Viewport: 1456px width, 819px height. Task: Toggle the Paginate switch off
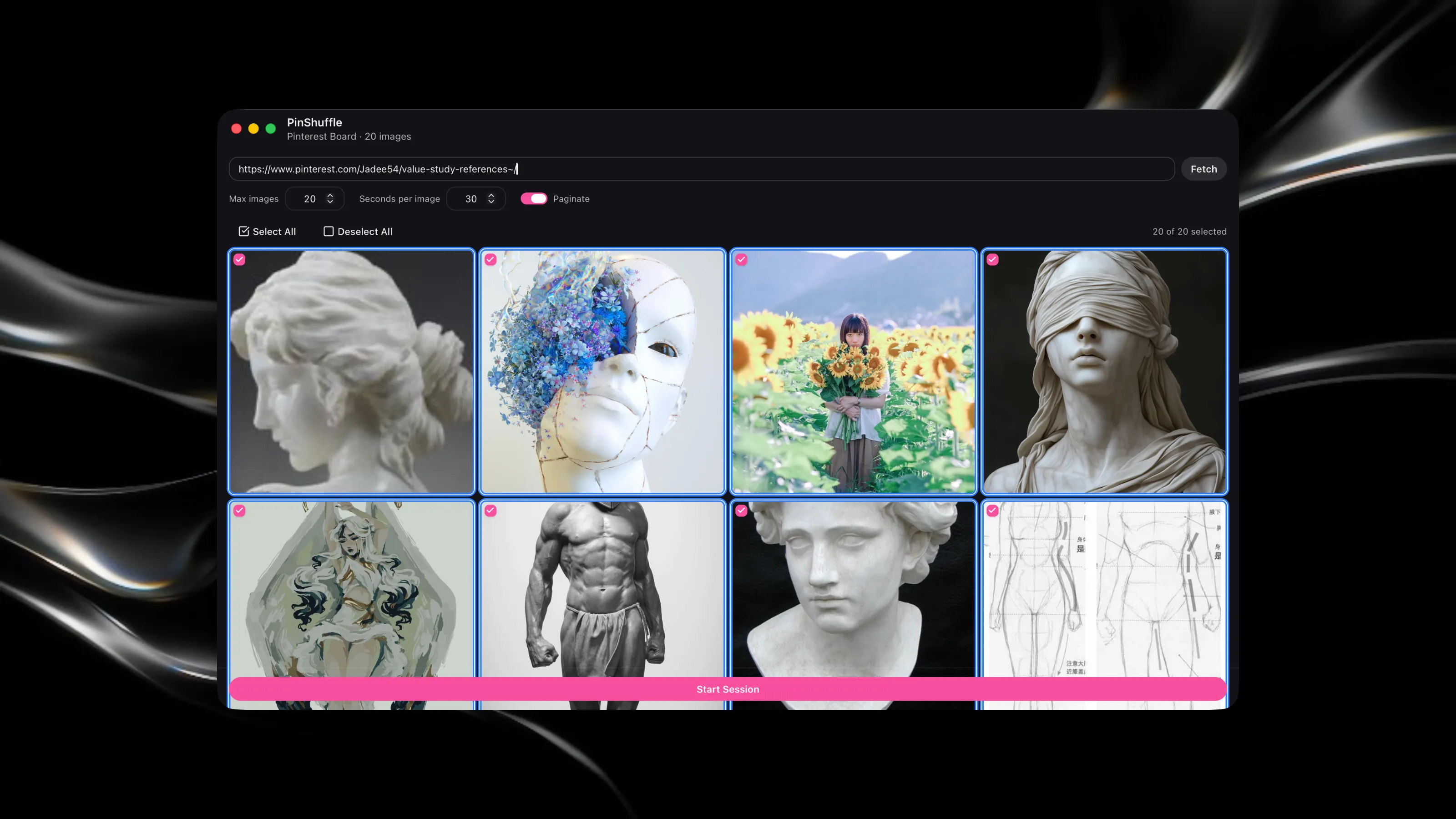pos(534,199)
